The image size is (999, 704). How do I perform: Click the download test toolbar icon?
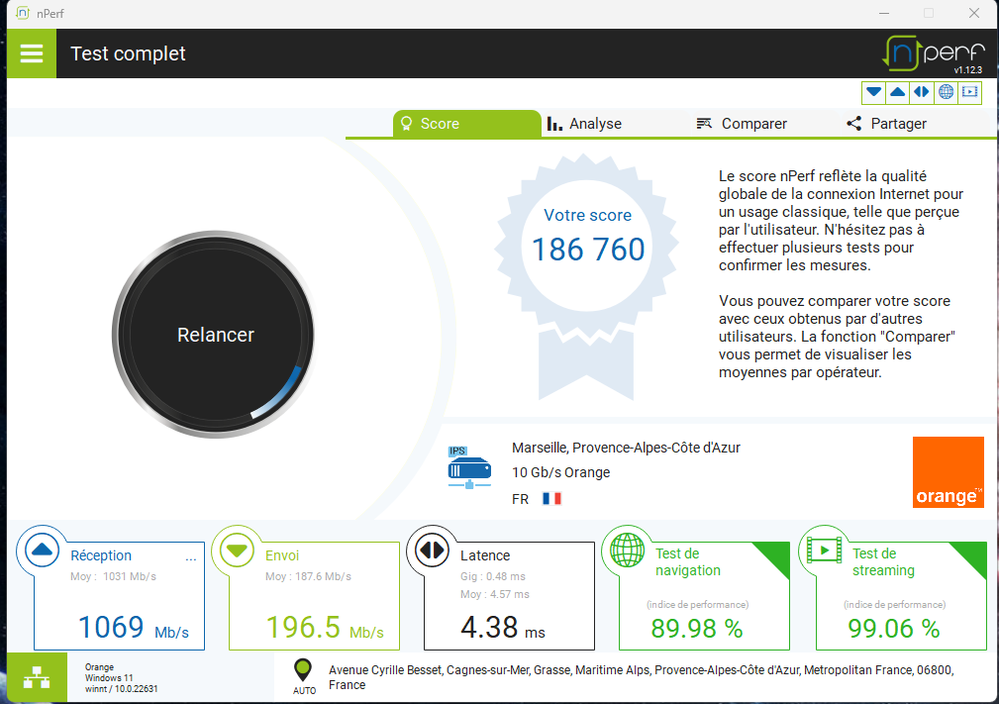coord(874,92)
